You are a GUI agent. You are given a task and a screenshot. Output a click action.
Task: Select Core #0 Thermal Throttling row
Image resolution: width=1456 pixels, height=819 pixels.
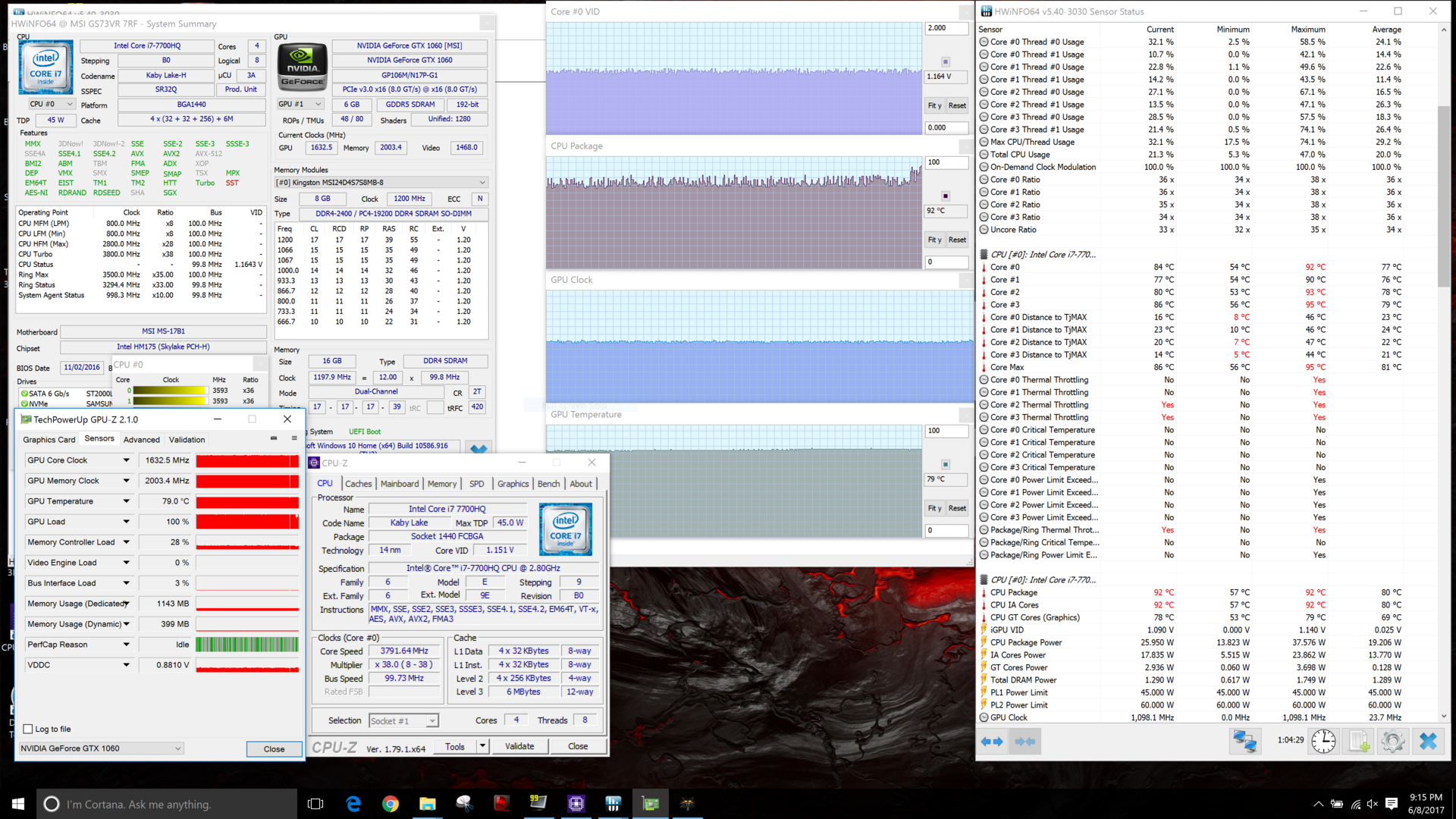[x=1207, y=380]
